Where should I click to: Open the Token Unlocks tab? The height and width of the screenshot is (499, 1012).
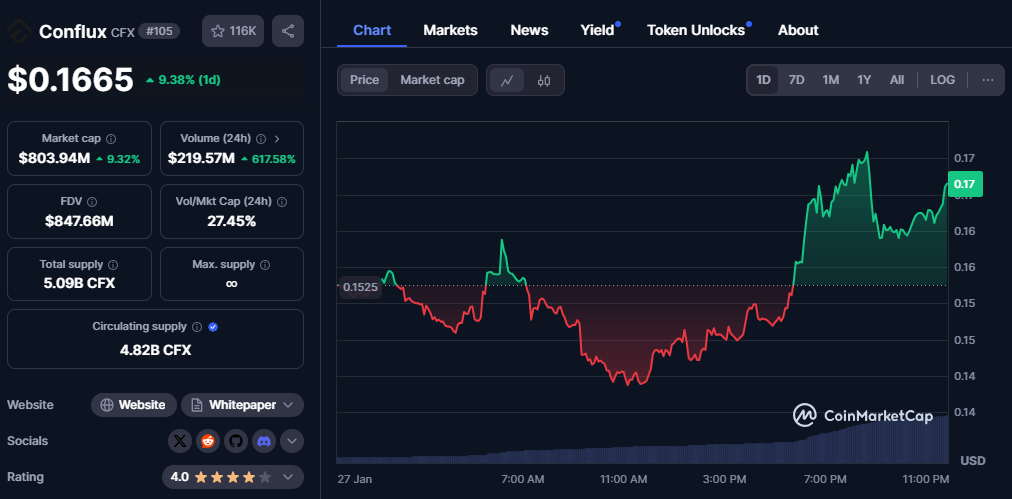696,30
